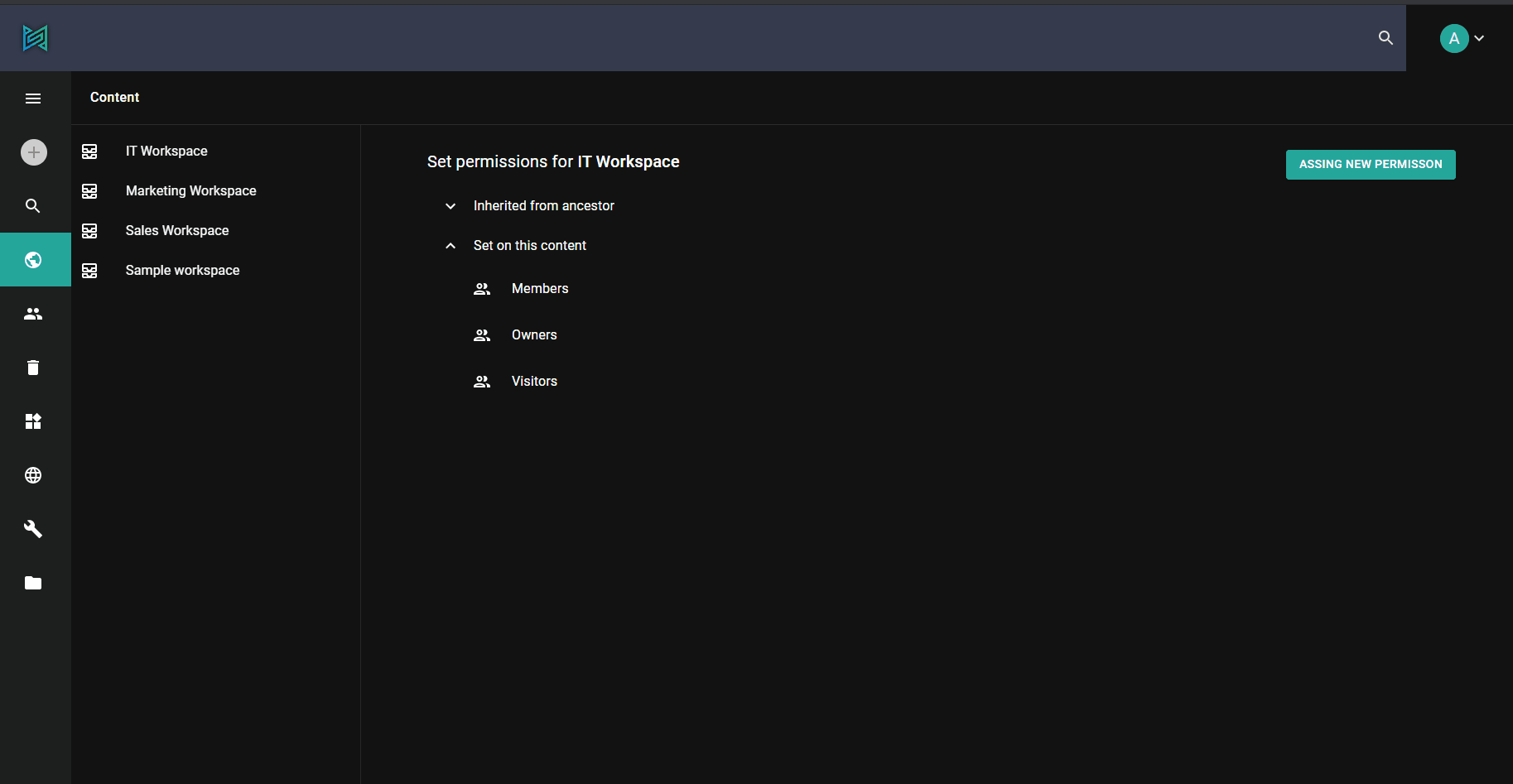Click Set permissions for IT Workspace heading
The width and height of the screenshot is (1513, 784).
553,162
